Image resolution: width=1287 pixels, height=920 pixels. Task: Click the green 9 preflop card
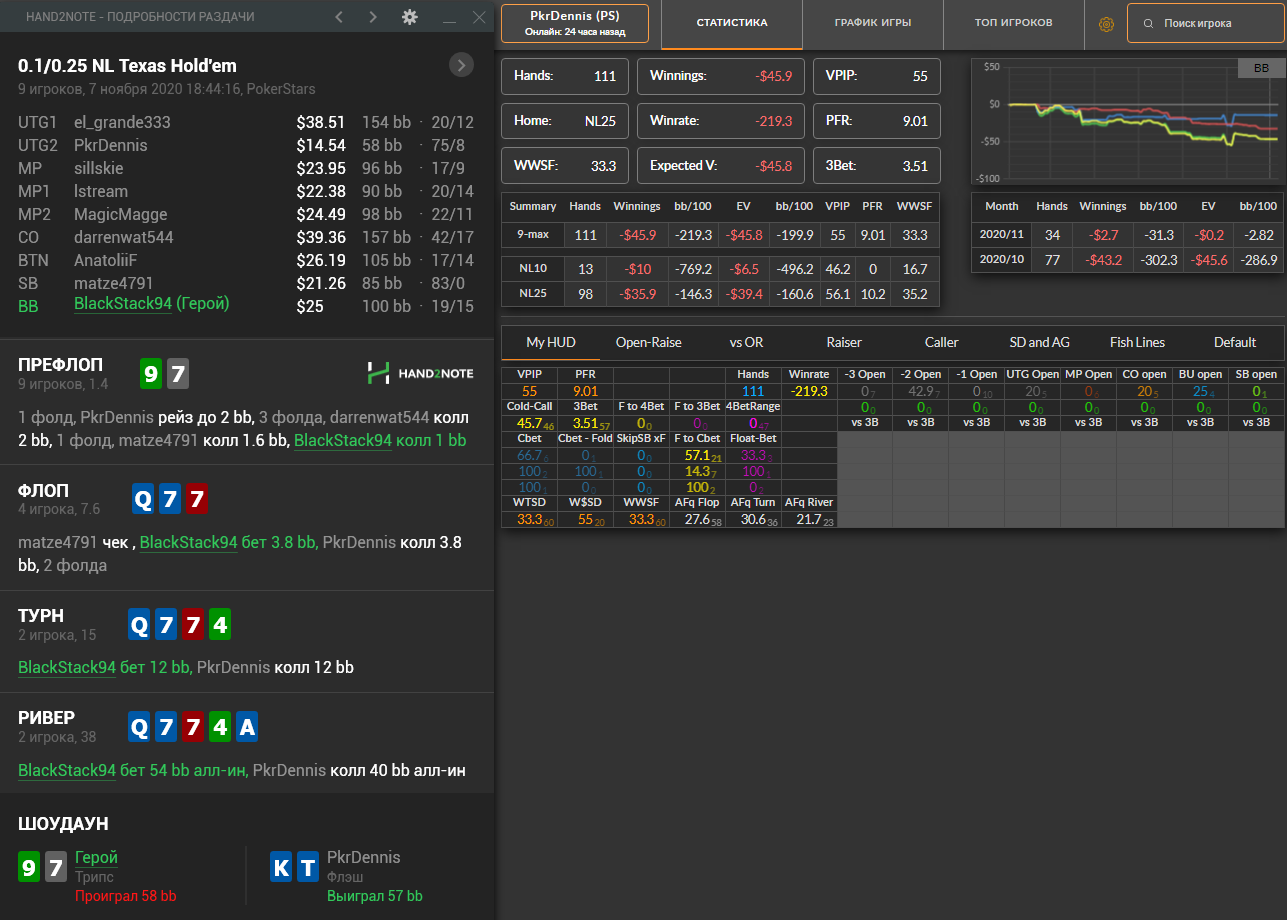click(x=150, y=374)
